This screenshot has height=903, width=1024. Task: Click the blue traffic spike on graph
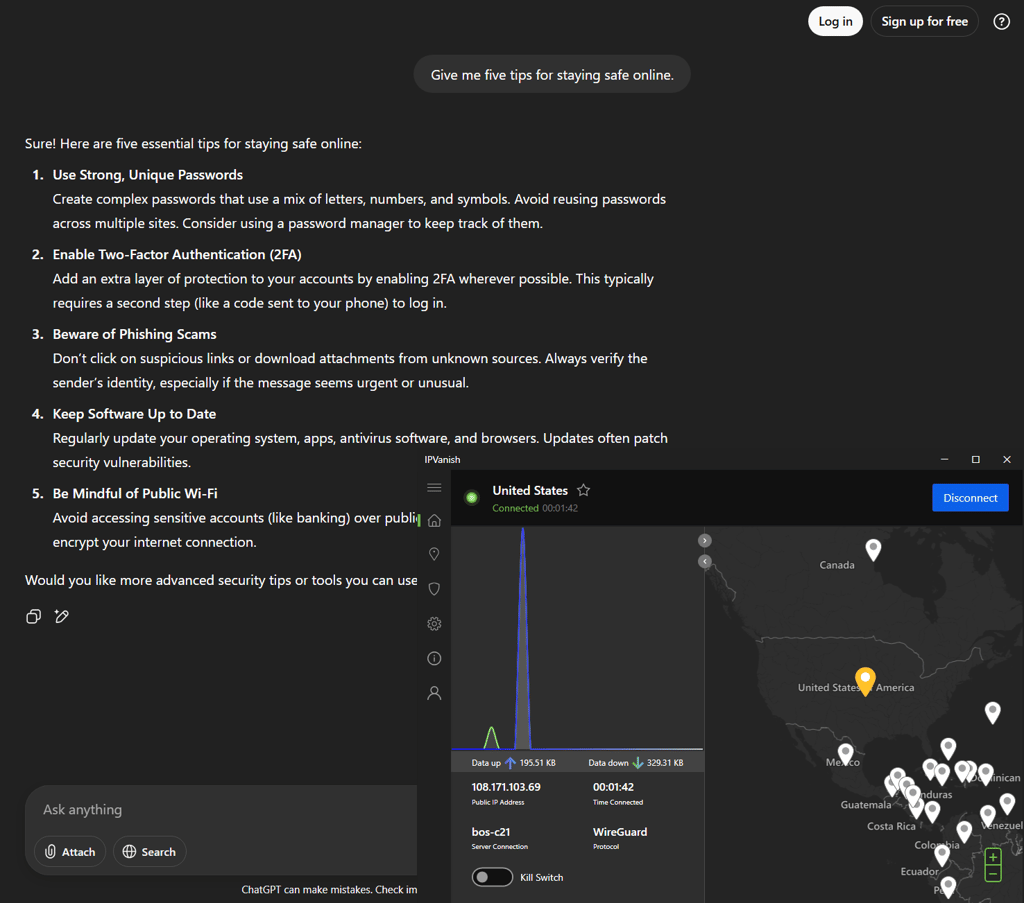(x=522, y=640)
